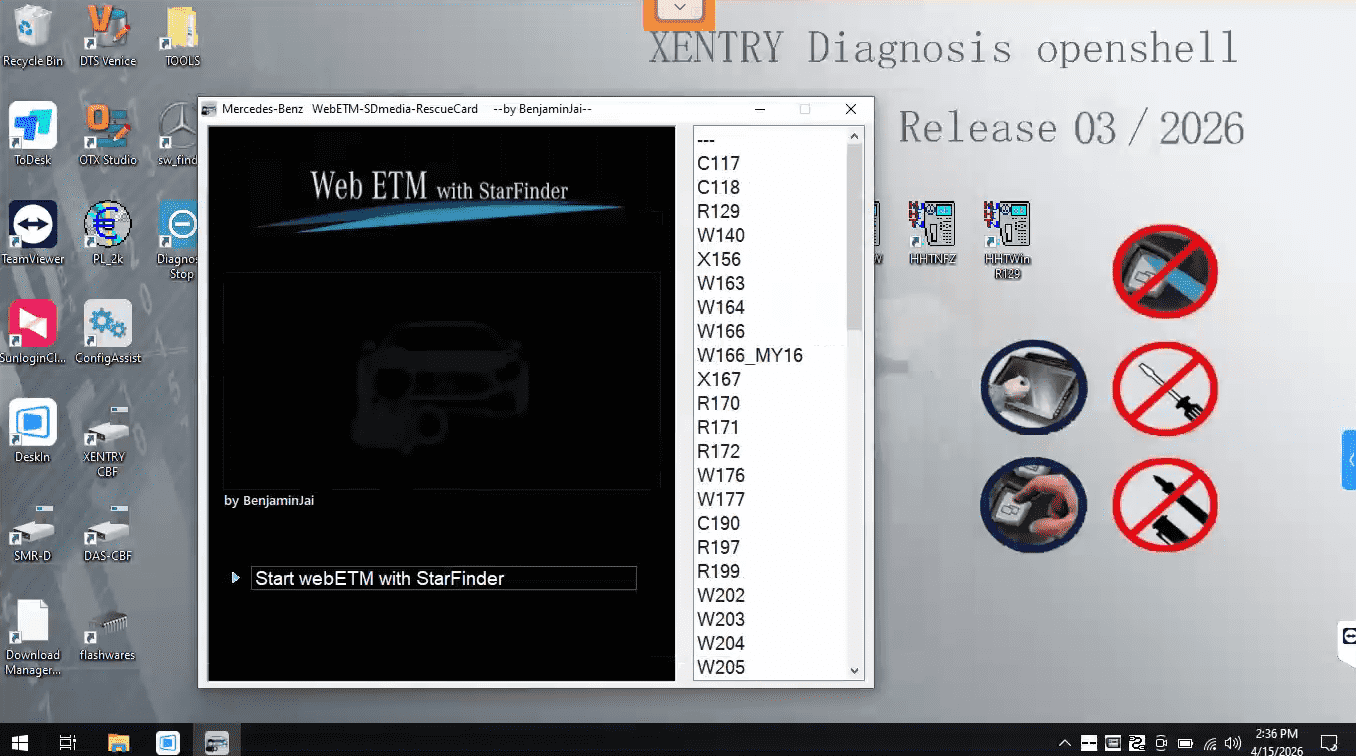Expand the orange chevron tab at top
The image size is (1356, 756).
[x=679, y=12]
